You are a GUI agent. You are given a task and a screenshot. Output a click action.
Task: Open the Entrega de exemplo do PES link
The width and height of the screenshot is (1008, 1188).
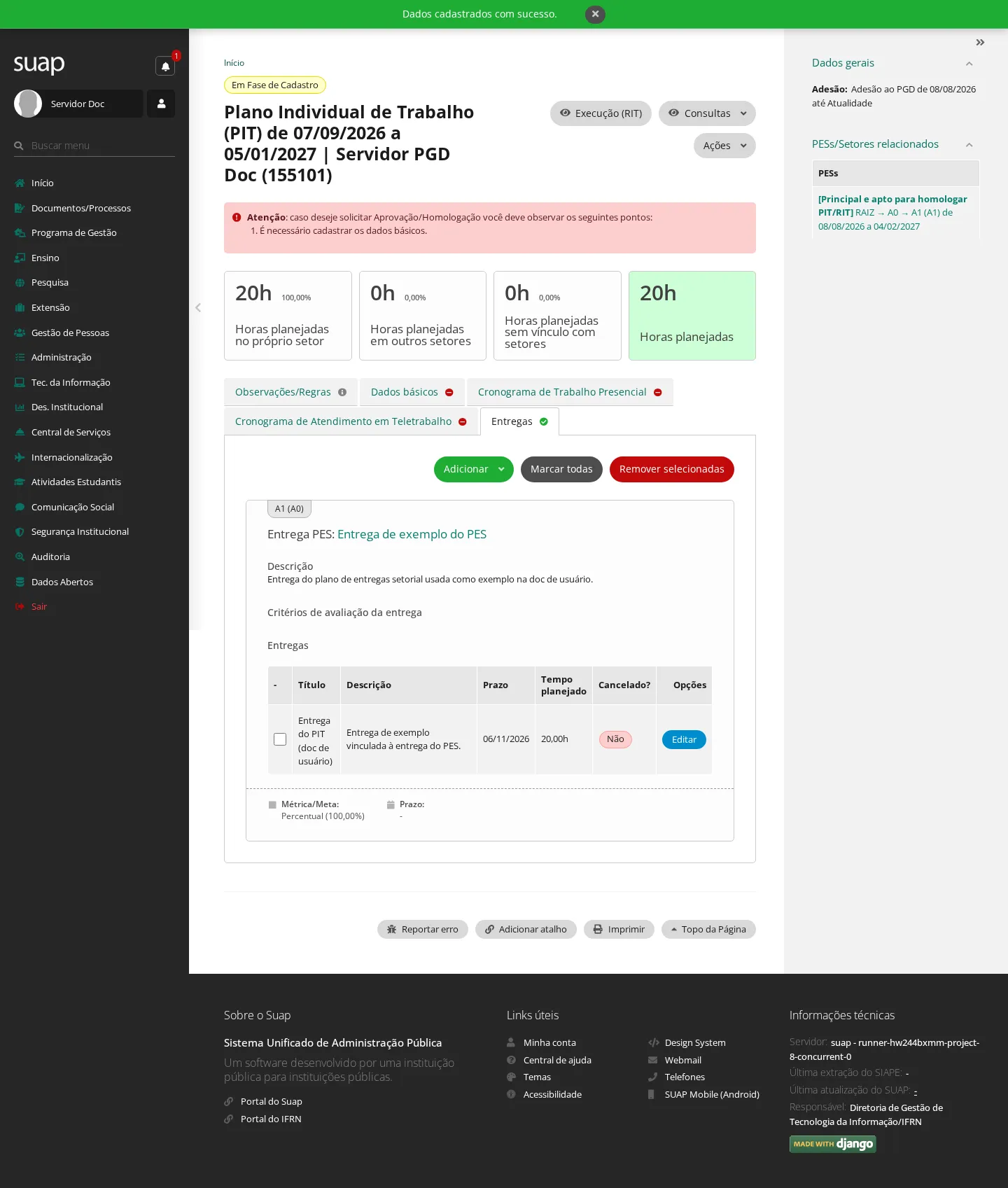point(412,534)
